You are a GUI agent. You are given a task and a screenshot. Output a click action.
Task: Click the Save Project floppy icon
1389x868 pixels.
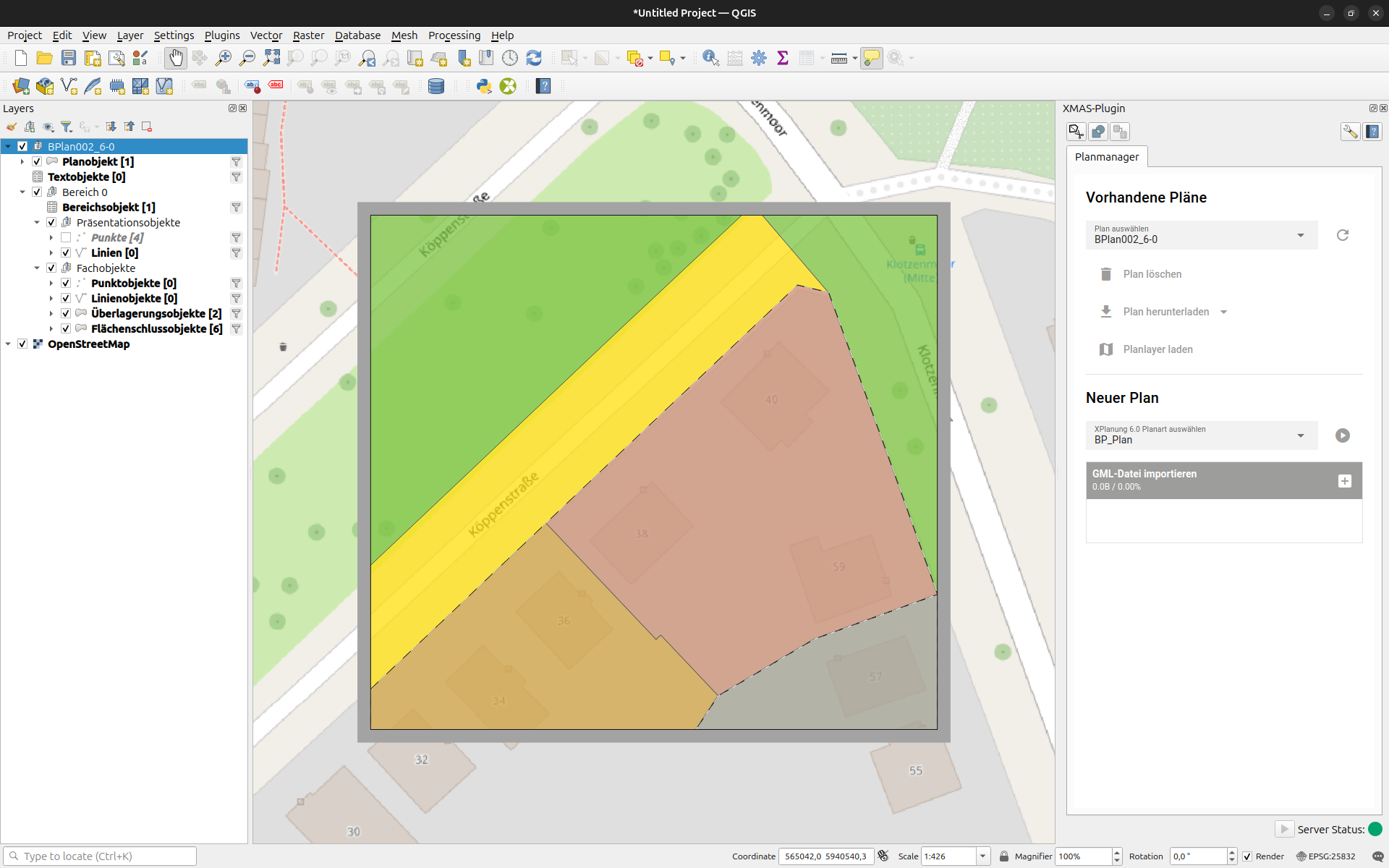click(69, 58)
